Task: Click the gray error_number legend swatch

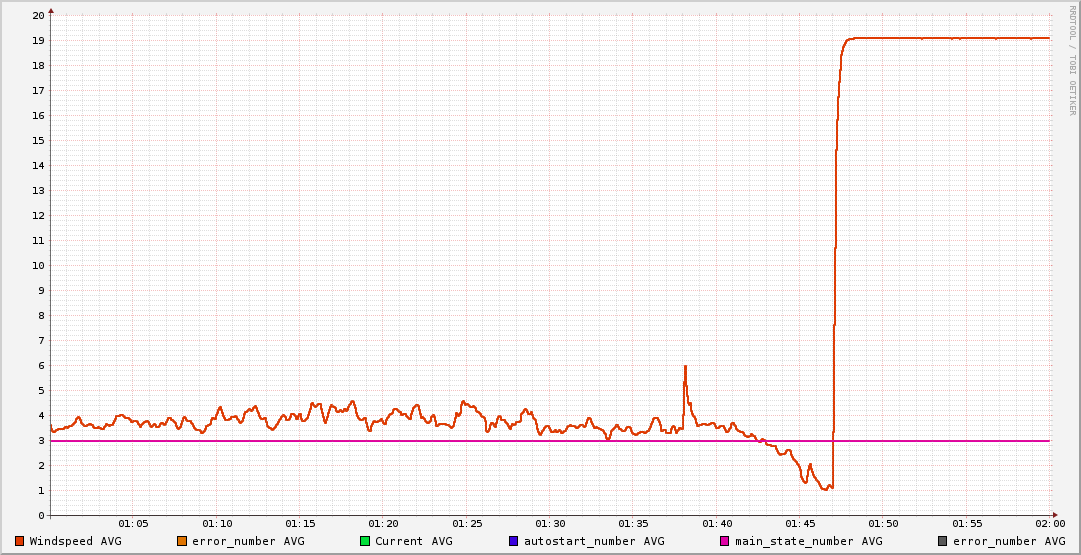Action: [x=942, y=541]
